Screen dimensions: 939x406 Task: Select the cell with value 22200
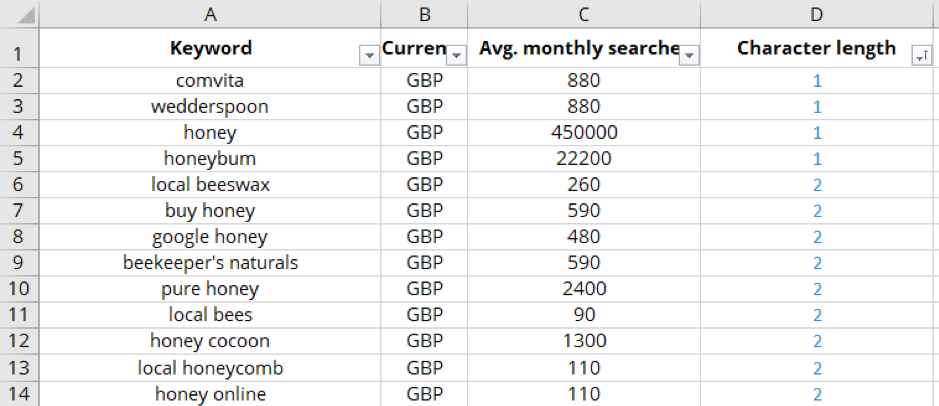point(584,159)
